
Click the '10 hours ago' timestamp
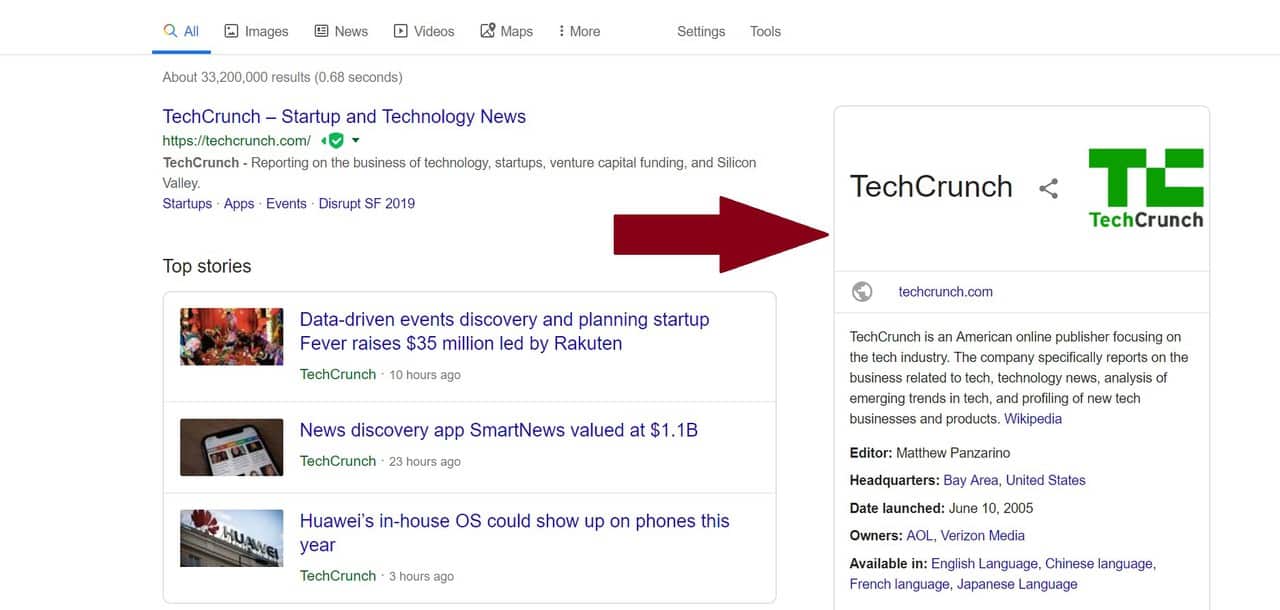click(425, 375)
